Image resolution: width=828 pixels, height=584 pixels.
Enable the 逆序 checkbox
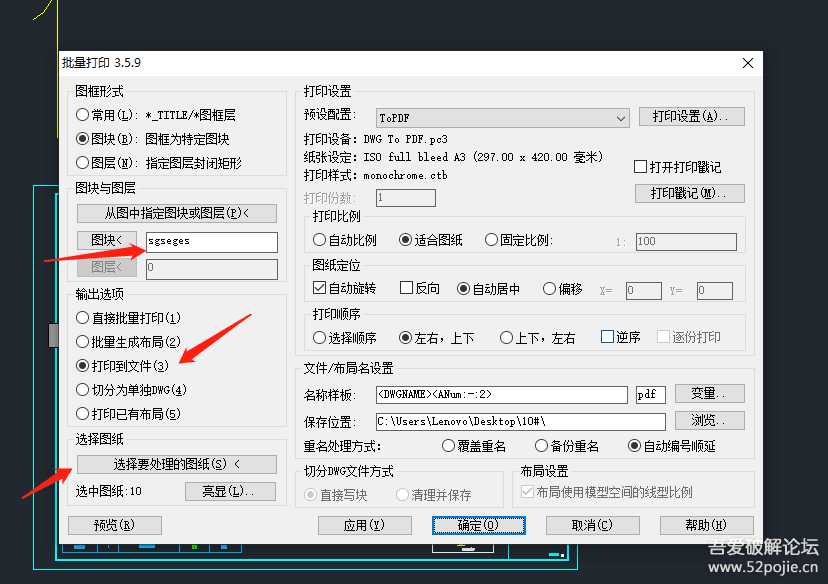[x=604, y=337]
